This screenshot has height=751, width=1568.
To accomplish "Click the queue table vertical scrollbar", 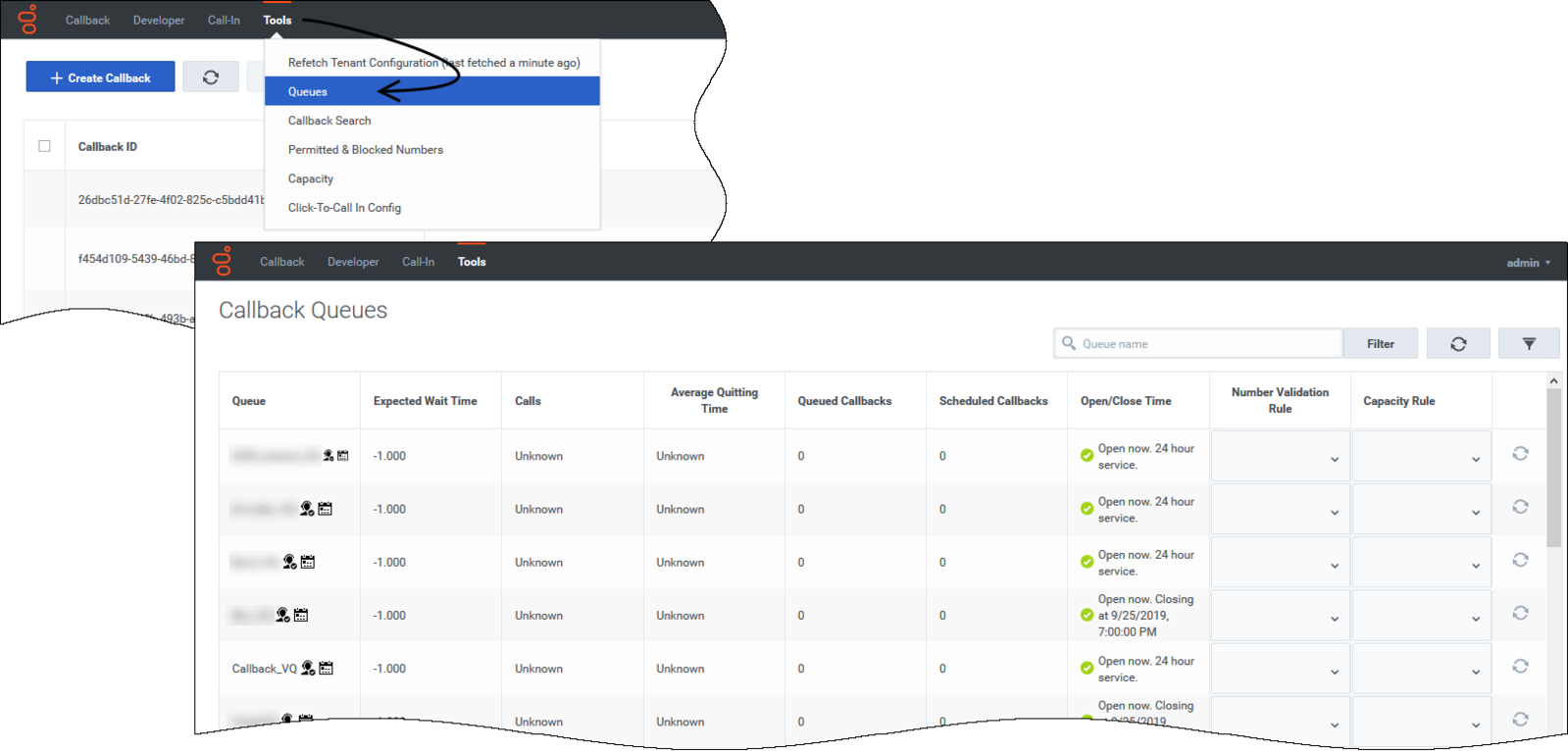I will point(1553,471).
